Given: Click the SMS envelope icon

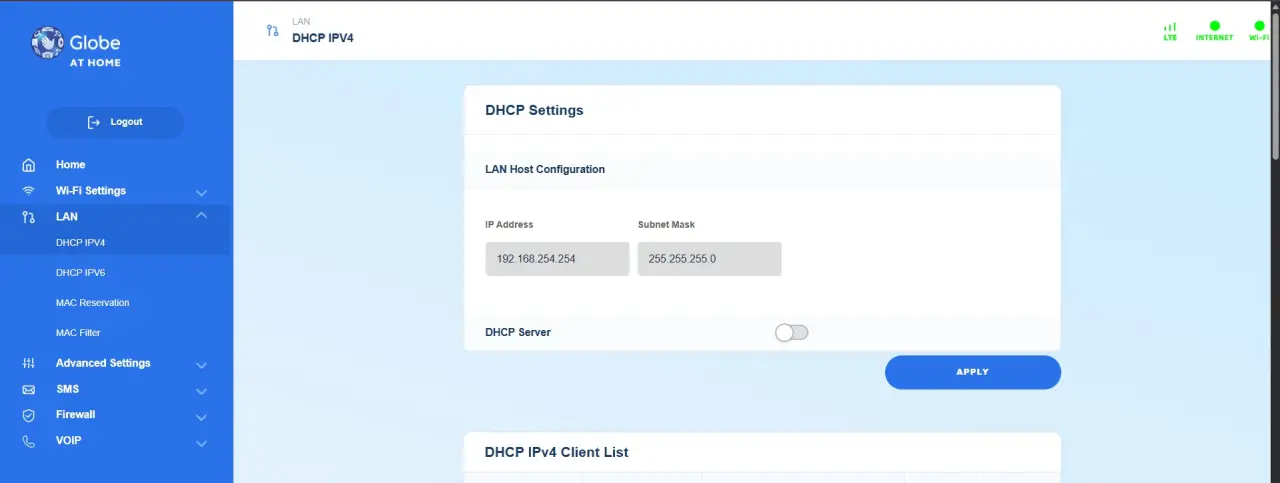Looking at the screenshot, I should (29, 389).
